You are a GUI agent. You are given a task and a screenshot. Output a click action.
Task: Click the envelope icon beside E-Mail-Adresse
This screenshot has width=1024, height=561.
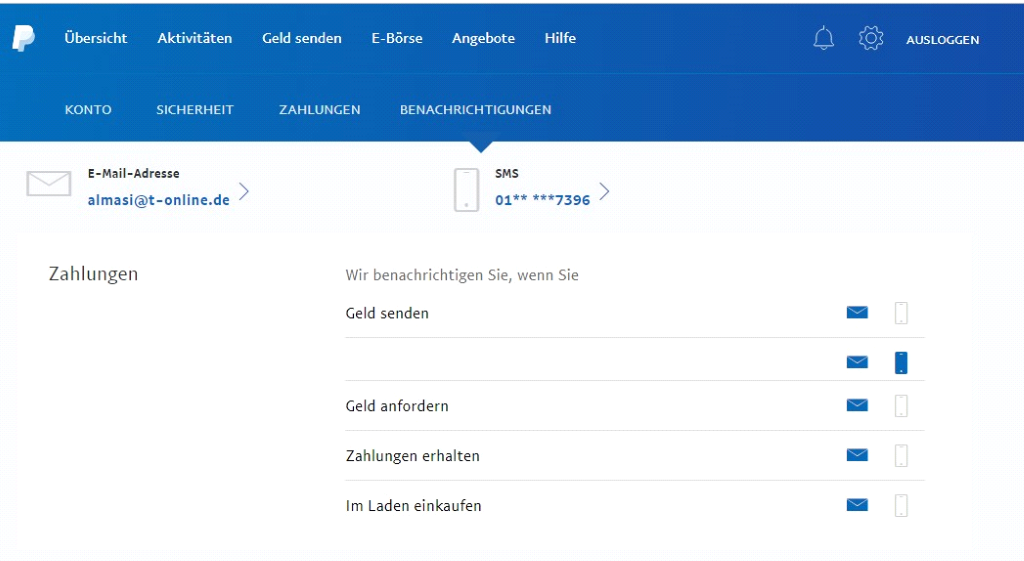[x=48, y=184]
